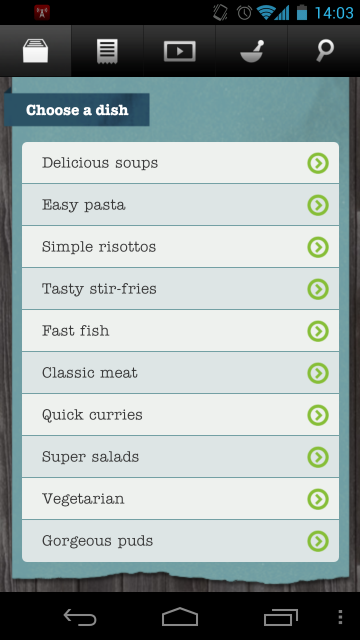The height and width of the screenshot is (640, 360).
Task: Open the recipe box tab
Action: pos(36,51)
